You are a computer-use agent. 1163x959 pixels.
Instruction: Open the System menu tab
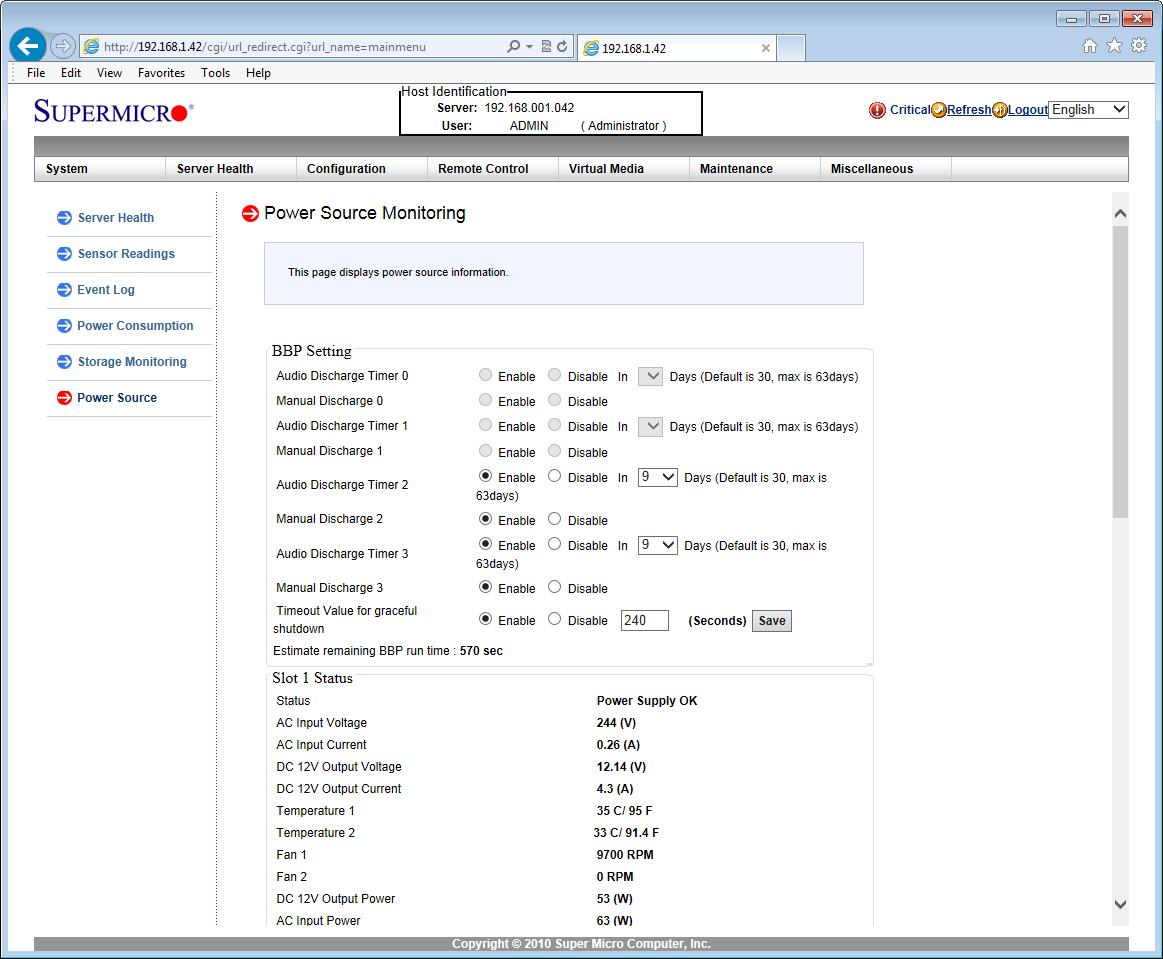pyautogui.click(x=99, y=169)
